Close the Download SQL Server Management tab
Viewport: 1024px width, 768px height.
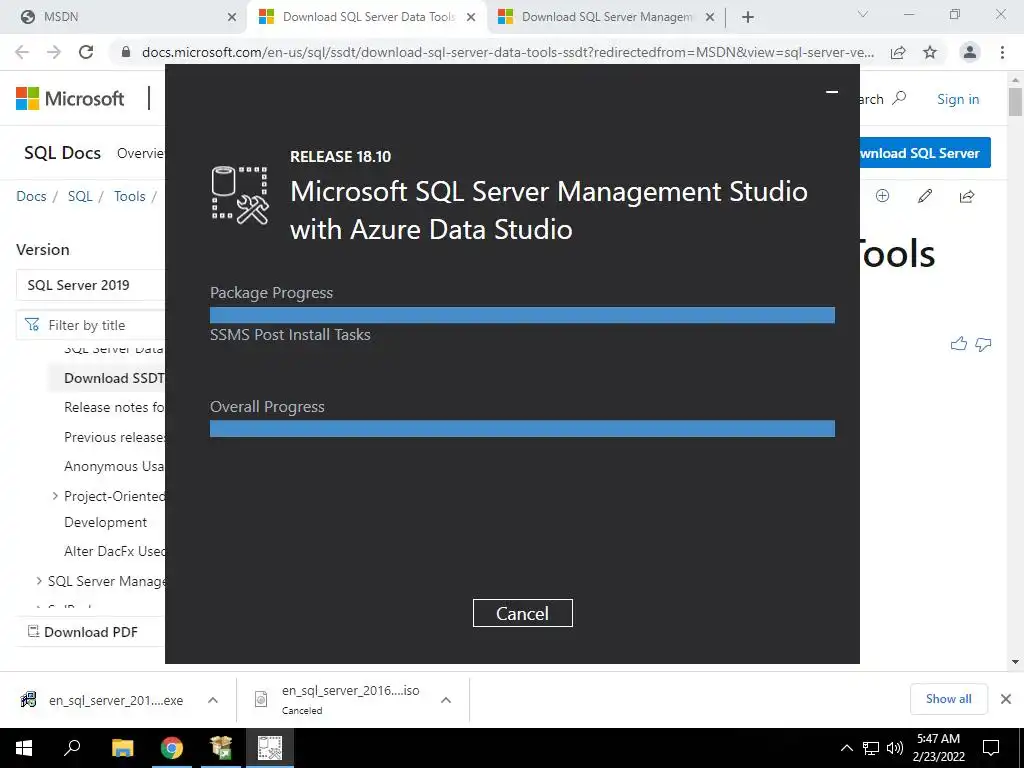point(710,17)
